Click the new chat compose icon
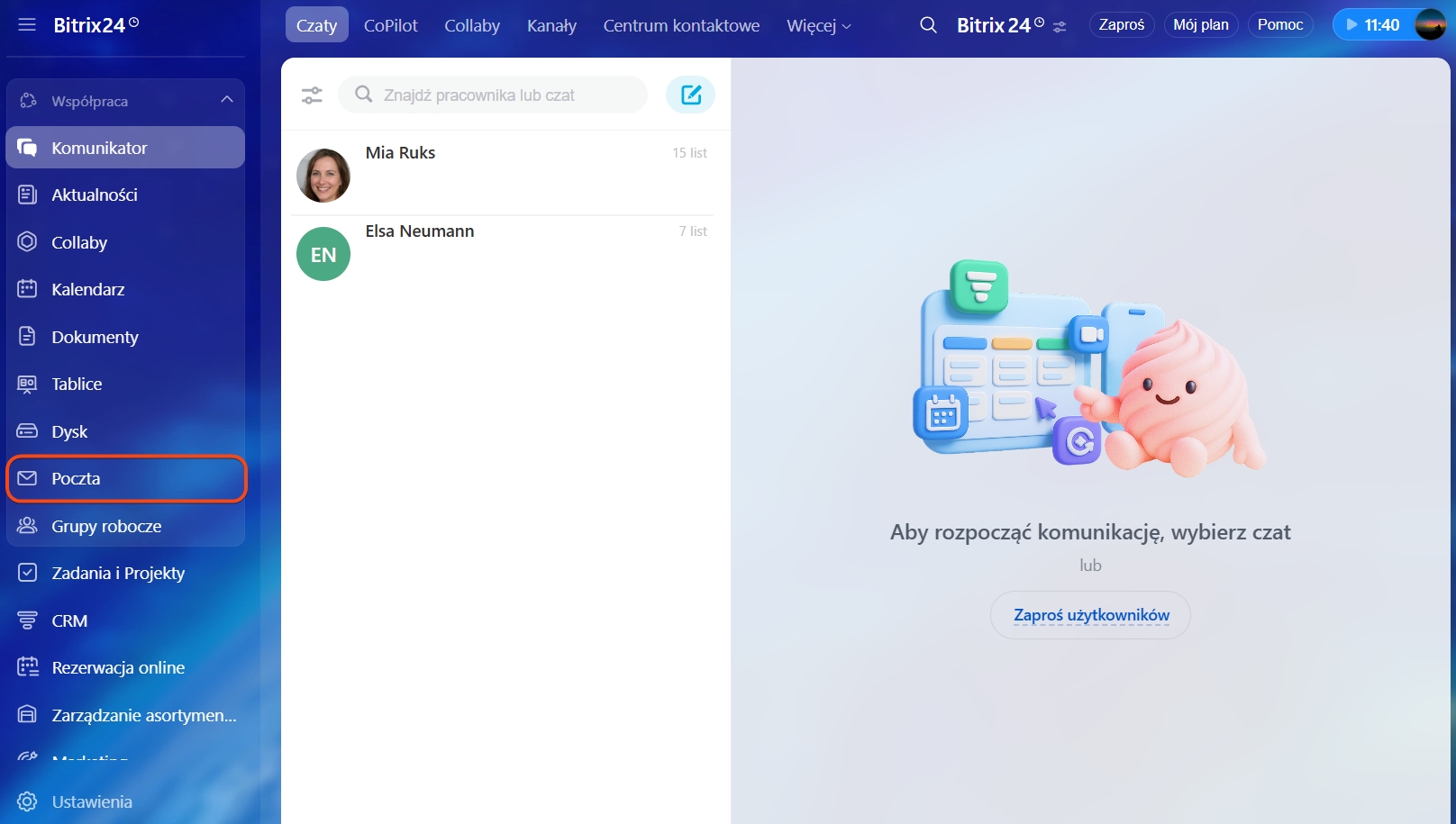The height and width of the screenshot is (824, 1456). (x=690, y=95)
